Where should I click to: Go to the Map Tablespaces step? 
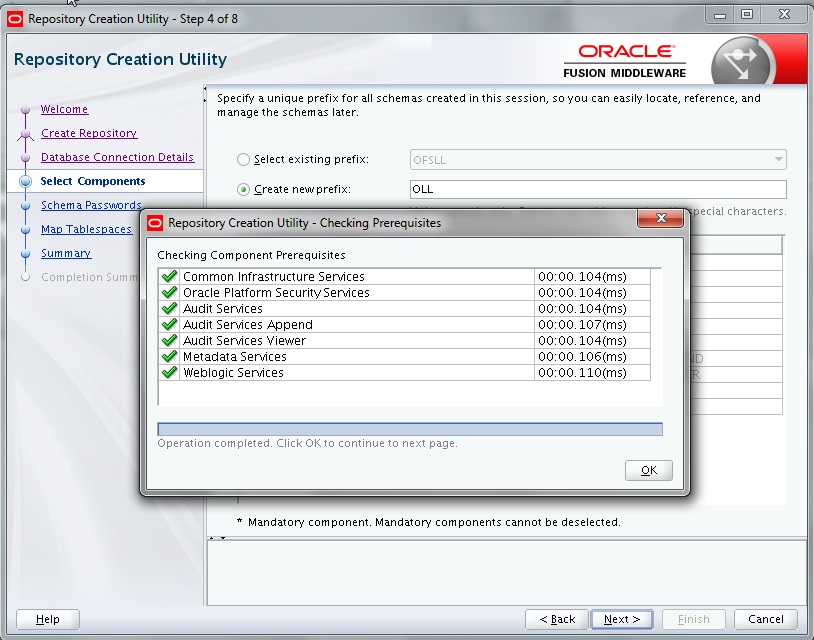(x=86, y=229)
